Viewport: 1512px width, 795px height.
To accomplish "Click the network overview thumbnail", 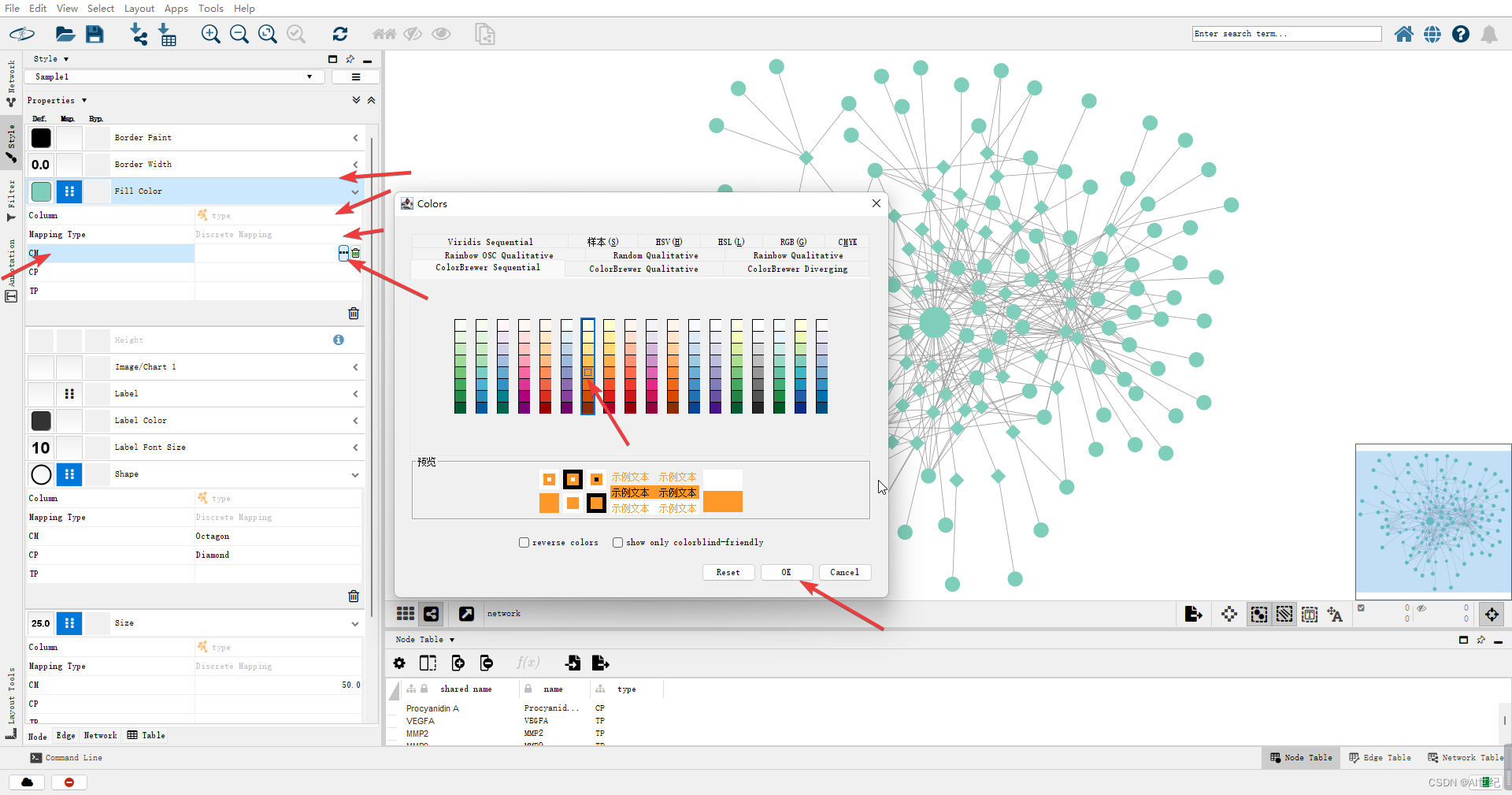I will point(1433,522).
